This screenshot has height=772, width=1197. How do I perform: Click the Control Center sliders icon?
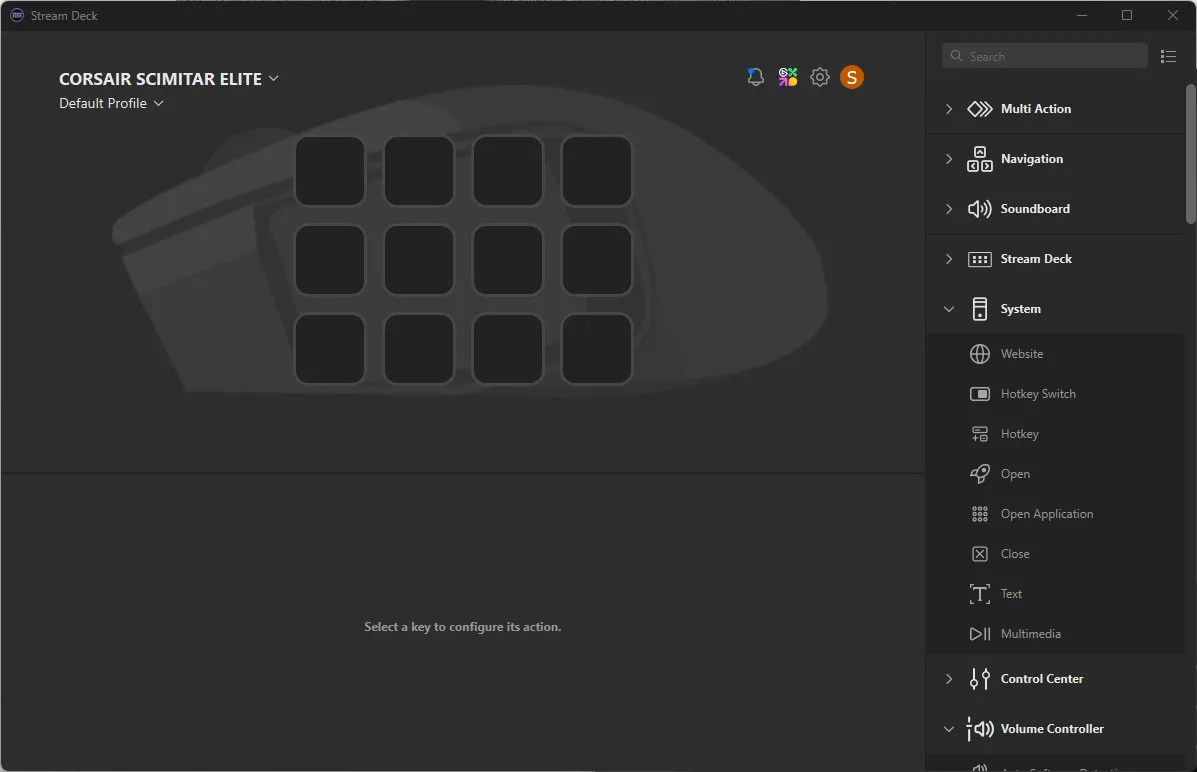click(979, 679)
